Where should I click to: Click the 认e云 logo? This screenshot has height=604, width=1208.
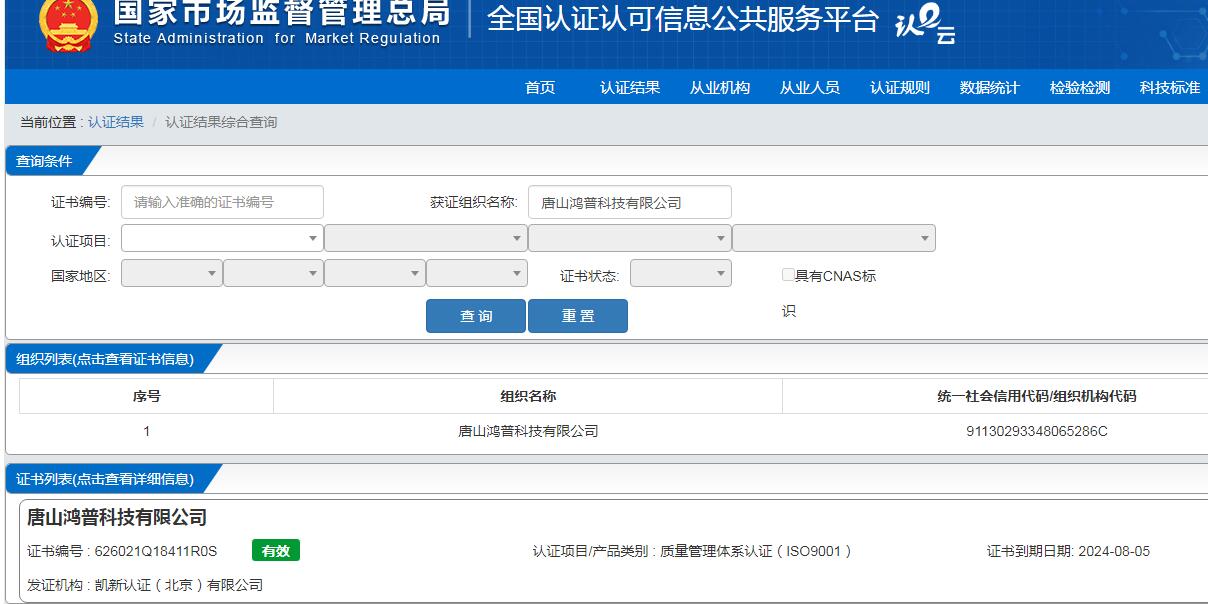926,24
